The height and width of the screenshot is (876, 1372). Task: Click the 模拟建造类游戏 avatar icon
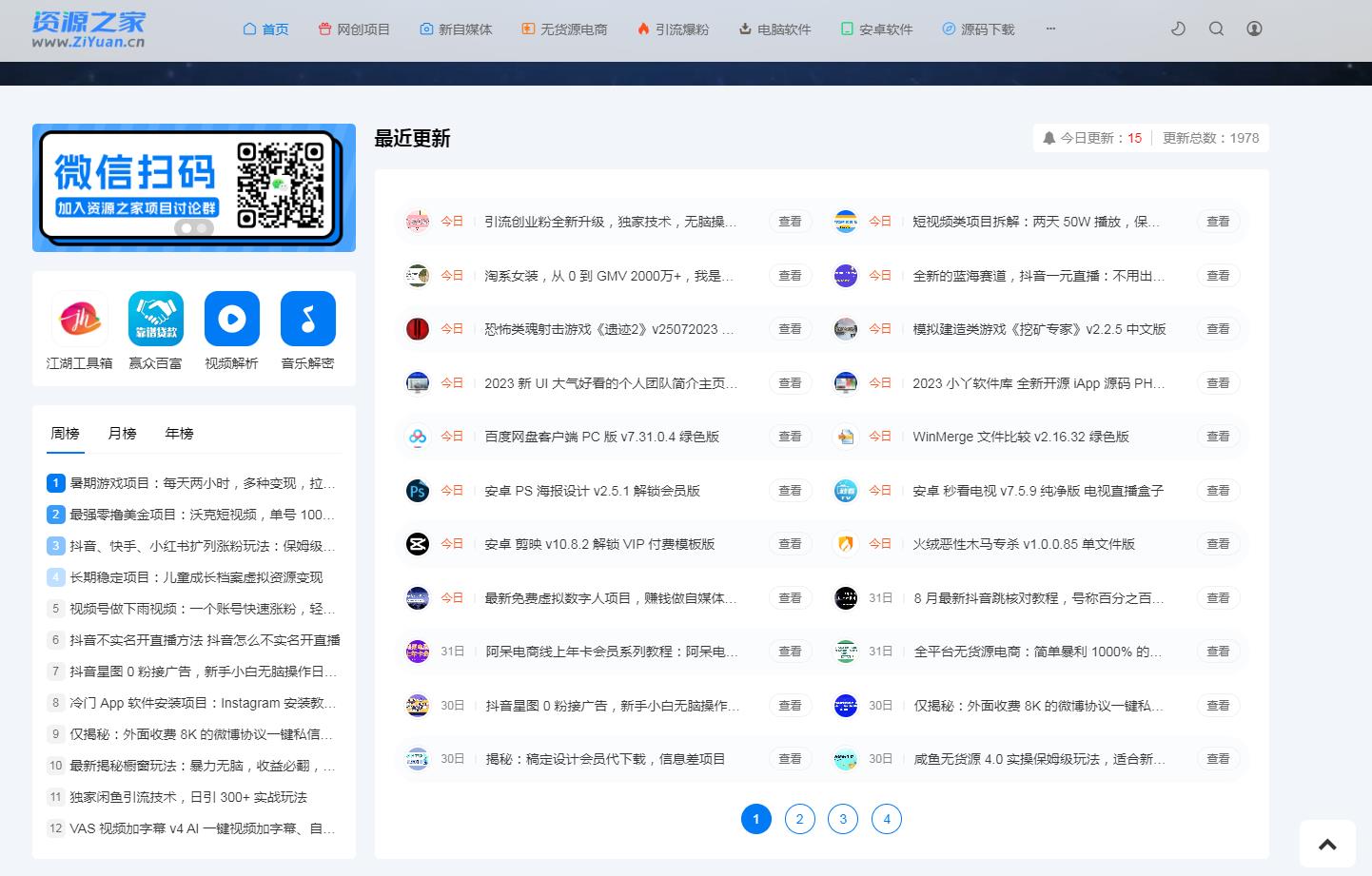[845, 329]
